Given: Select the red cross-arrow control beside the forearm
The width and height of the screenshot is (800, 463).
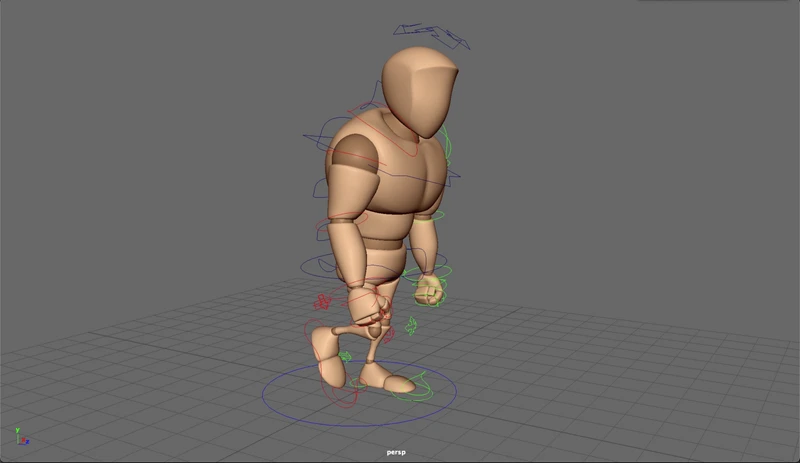Looking at the screenshot, I should 322,302.
